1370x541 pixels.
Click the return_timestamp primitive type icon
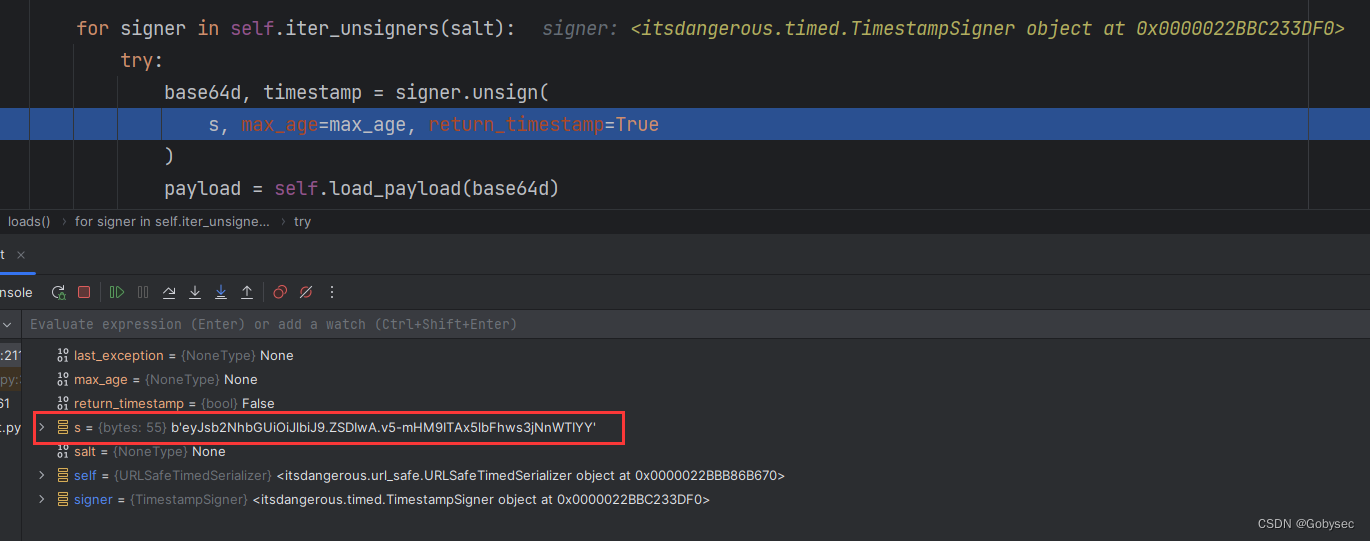coord(63,403)
